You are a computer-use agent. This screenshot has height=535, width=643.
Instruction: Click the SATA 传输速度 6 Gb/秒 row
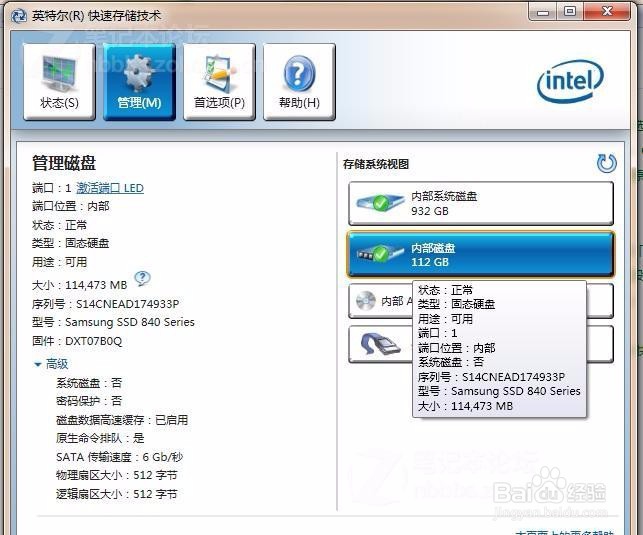[x=119, y=457]
